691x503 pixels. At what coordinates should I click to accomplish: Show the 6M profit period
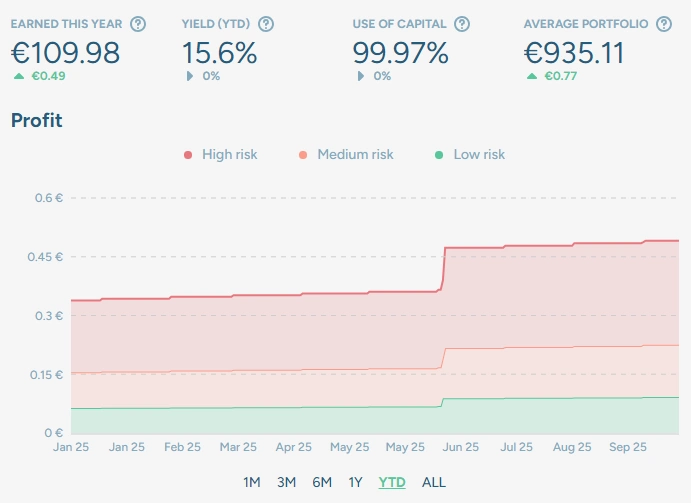coord(321,482)
